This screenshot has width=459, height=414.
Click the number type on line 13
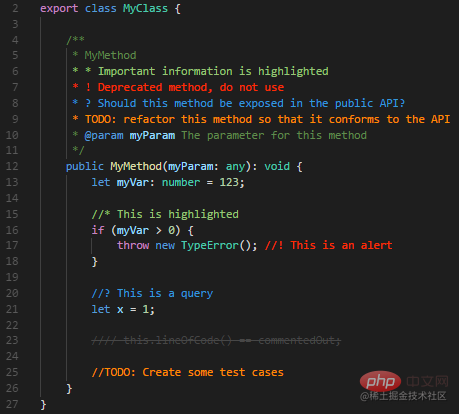181,182
